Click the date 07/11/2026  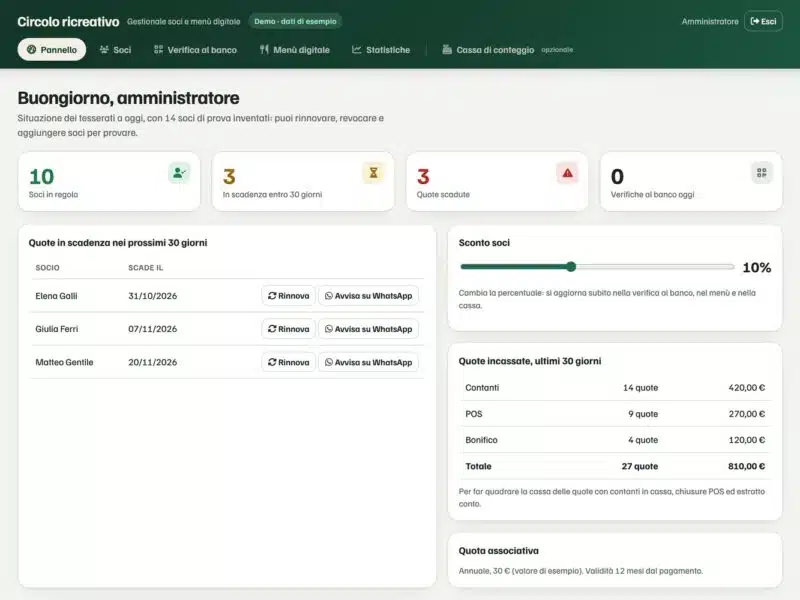pyautogui.click(x=153, y=329)
